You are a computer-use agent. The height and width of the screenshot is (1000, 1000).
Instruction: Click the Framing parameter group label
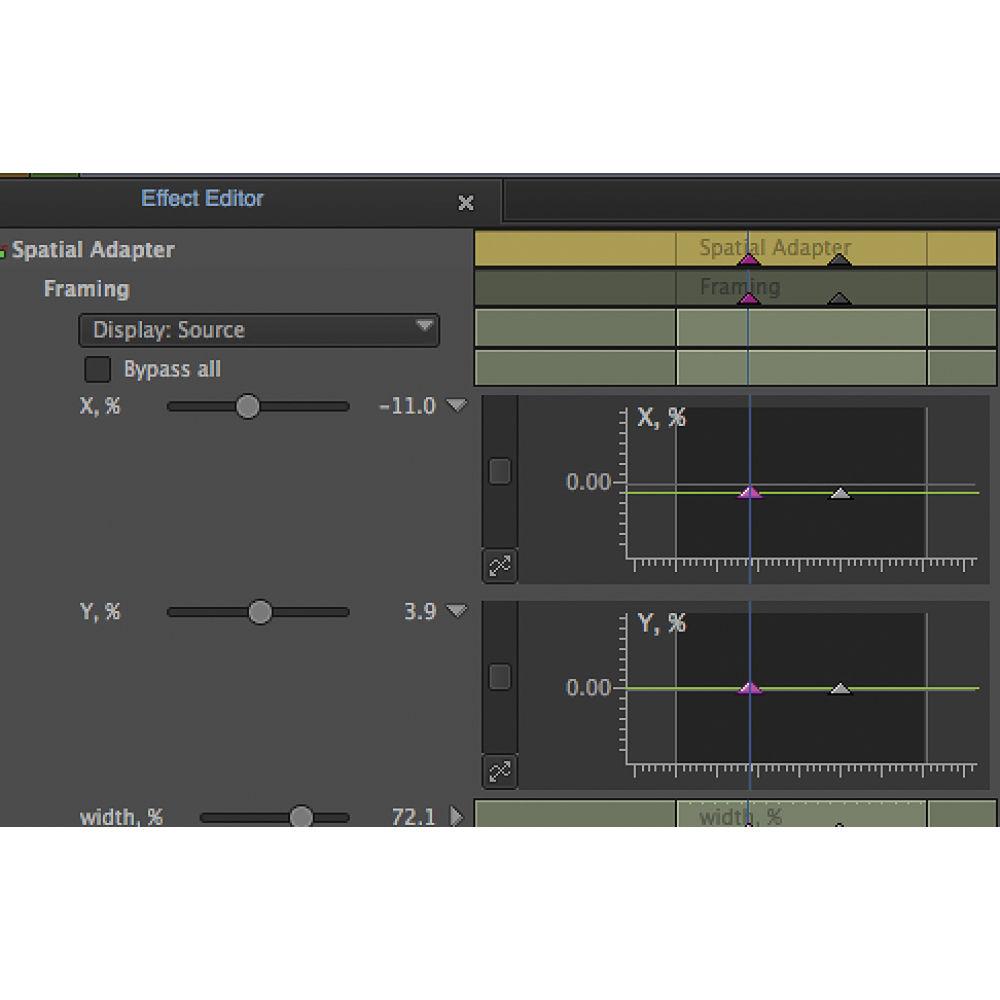click(85, 289)
